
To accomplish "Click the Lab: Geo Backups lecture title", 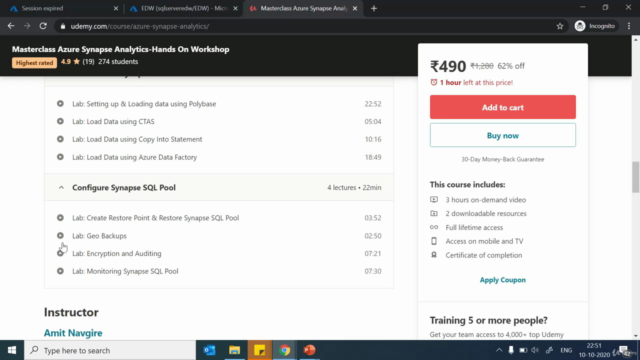I will click(x=99, y=236).
